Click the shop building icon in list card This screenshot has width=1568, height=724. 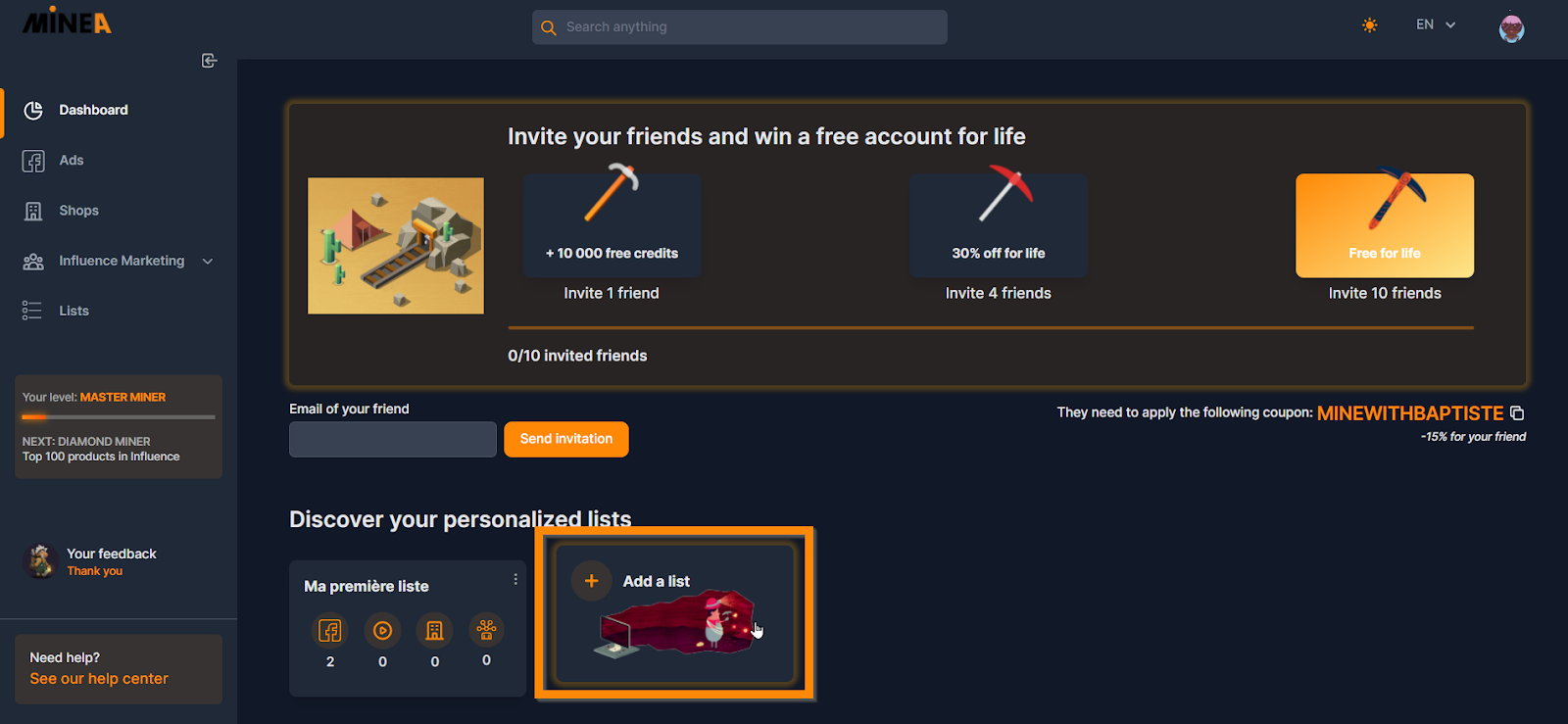click(435, 630)
